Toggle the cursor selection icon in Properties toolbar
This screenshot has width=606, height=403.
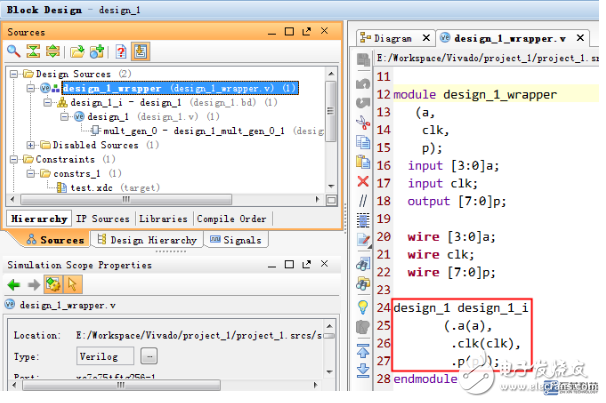click(x=73, y=285)
